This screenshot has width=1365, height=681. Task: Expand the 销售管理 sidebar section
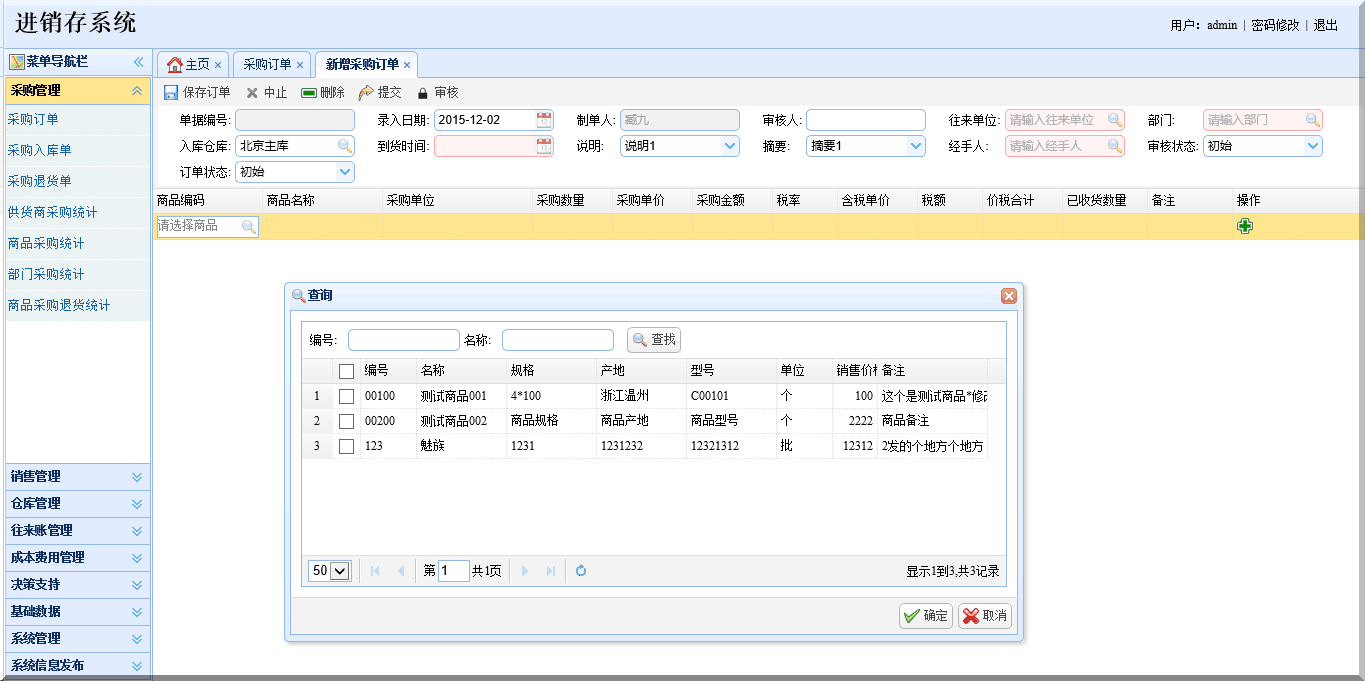[137, 477]
